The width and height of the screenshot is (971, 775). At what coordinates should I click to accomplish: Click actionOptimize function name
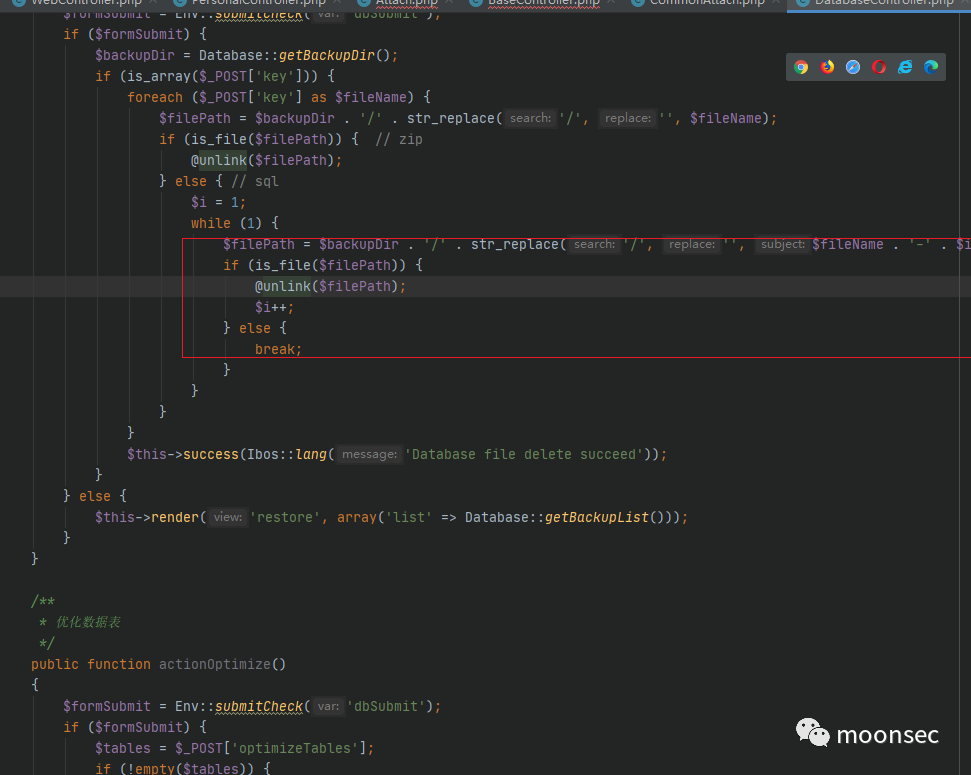click(214, 664)
